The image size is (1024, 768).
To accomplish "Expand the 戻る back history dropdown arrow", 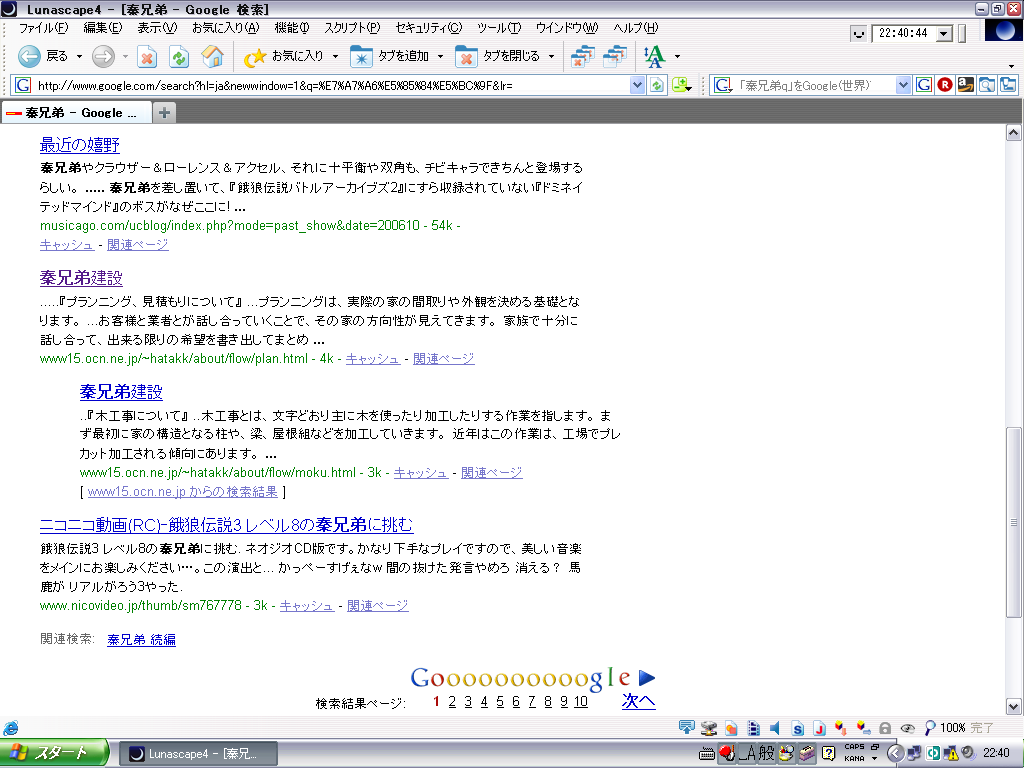I will point(80,57).
